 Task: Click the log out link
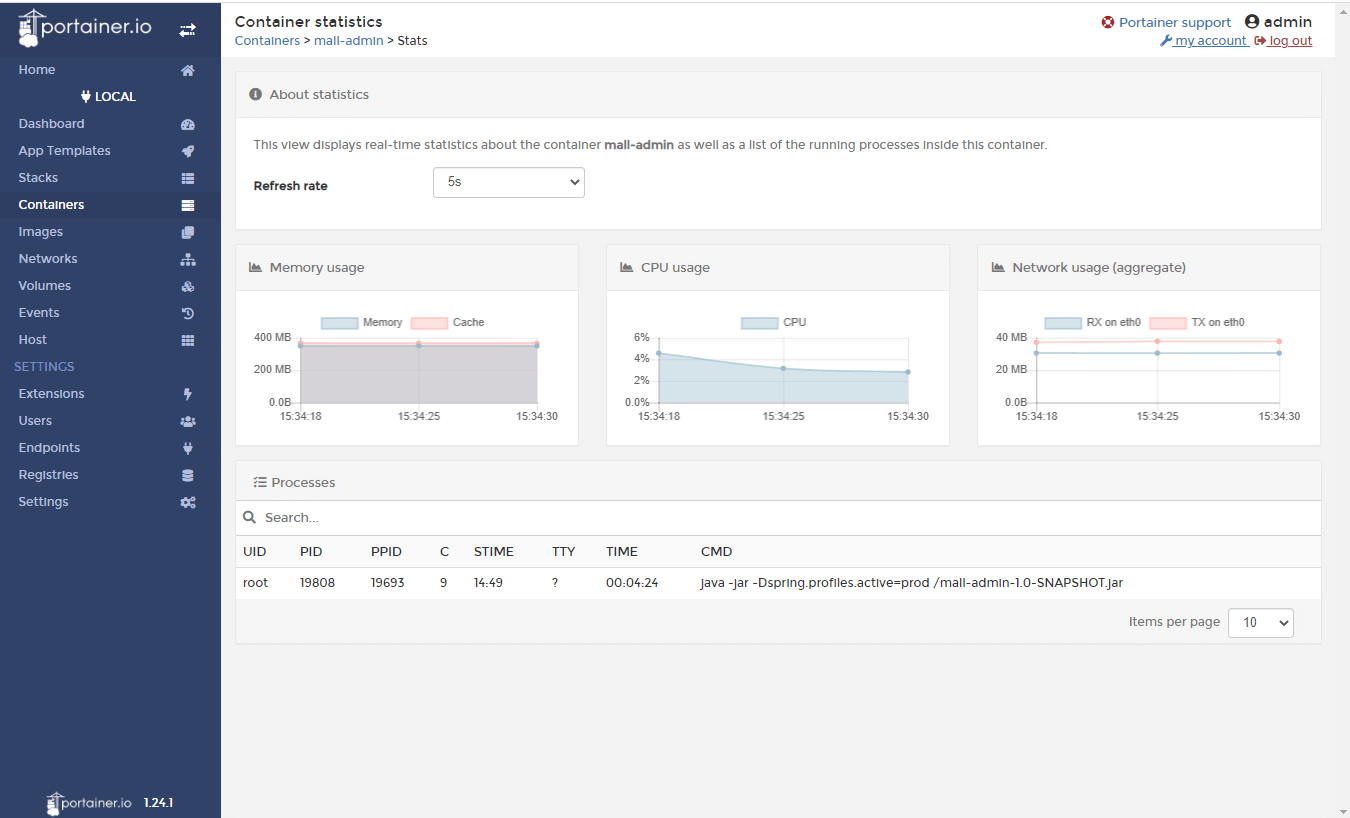(1289, 41)
